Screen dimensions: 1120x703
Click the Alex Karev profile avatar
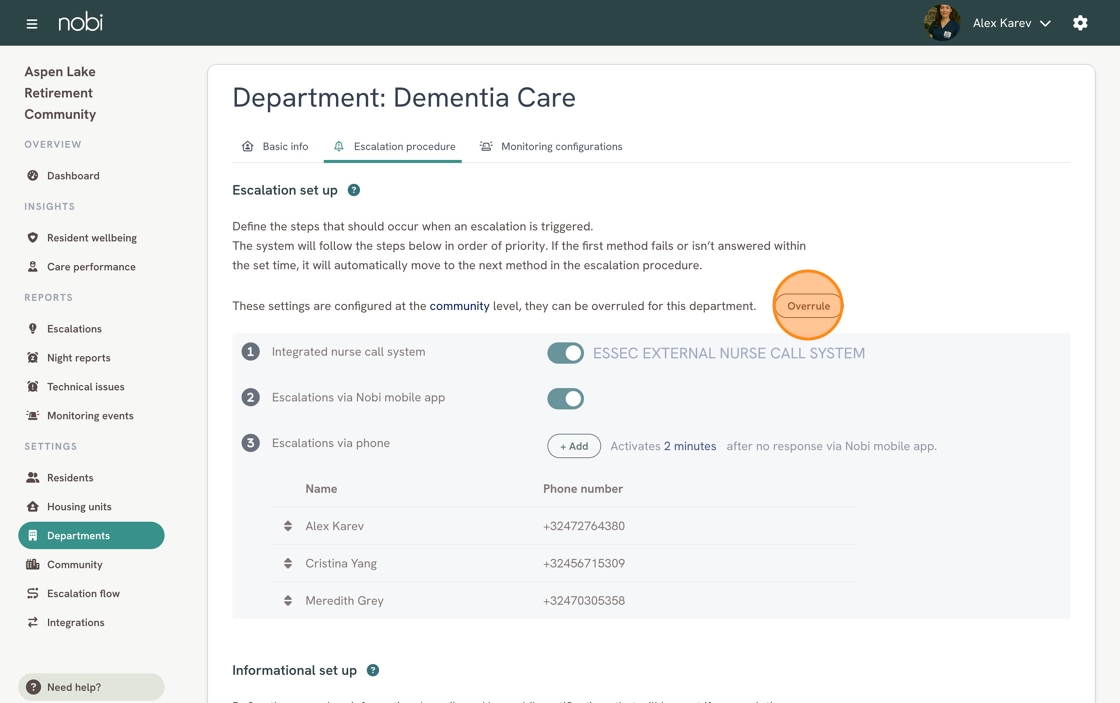941,23
